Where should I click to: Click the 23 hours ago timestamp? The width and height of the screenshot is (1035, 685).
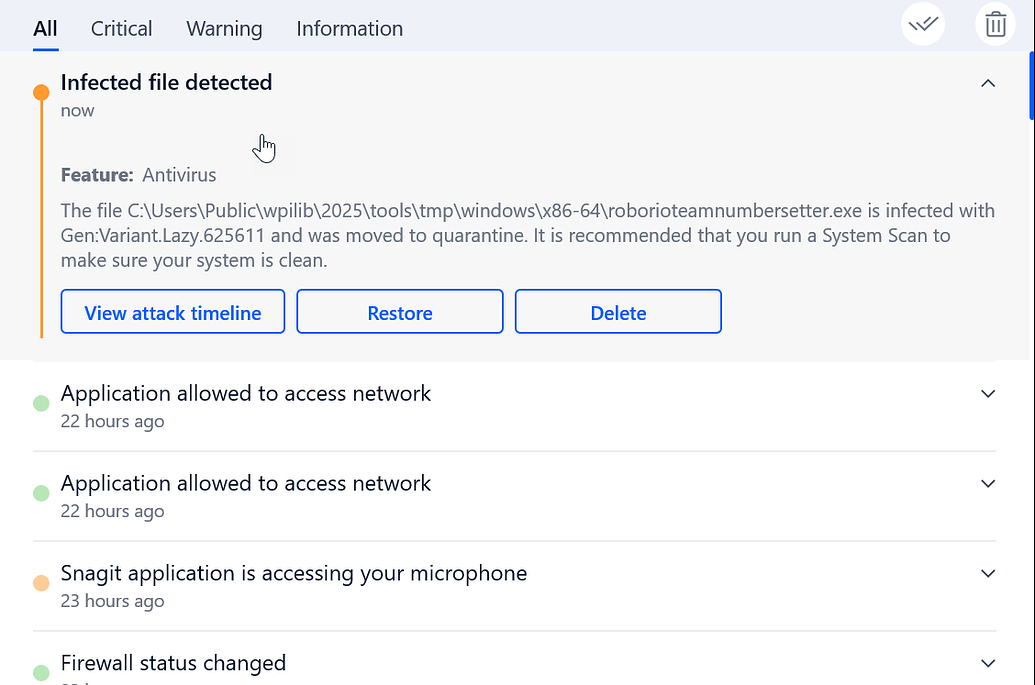(112, 601)
